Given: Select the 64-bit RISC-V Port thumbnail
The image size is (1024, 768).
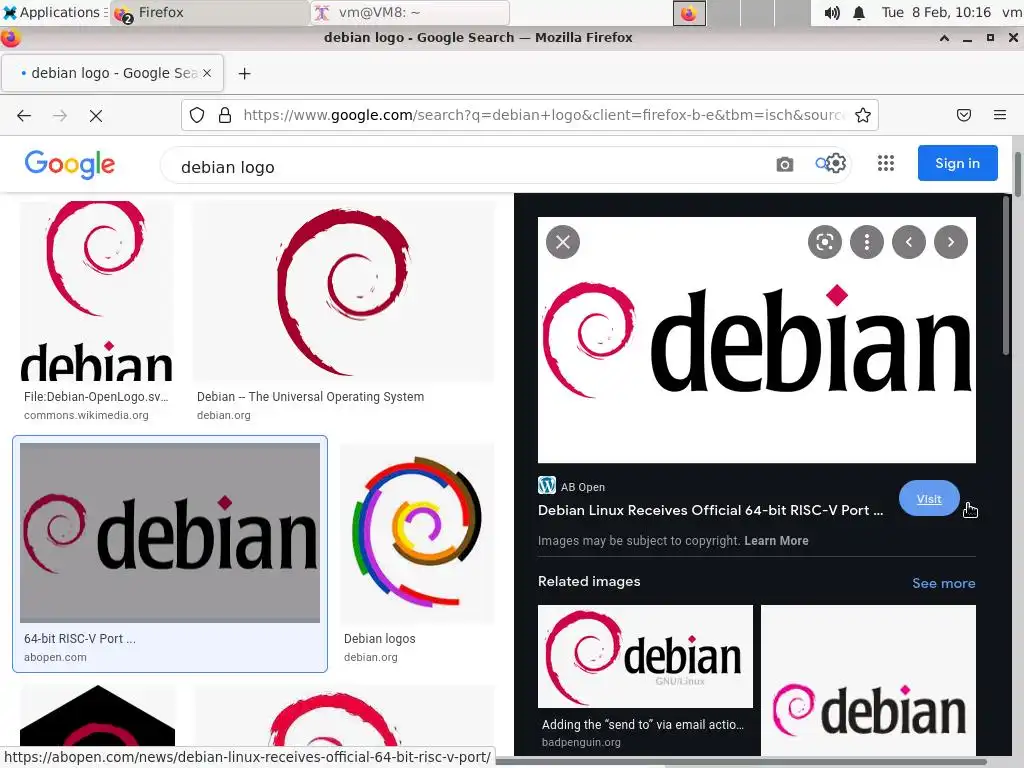Looking at the screenshot, I should point(170,533).
